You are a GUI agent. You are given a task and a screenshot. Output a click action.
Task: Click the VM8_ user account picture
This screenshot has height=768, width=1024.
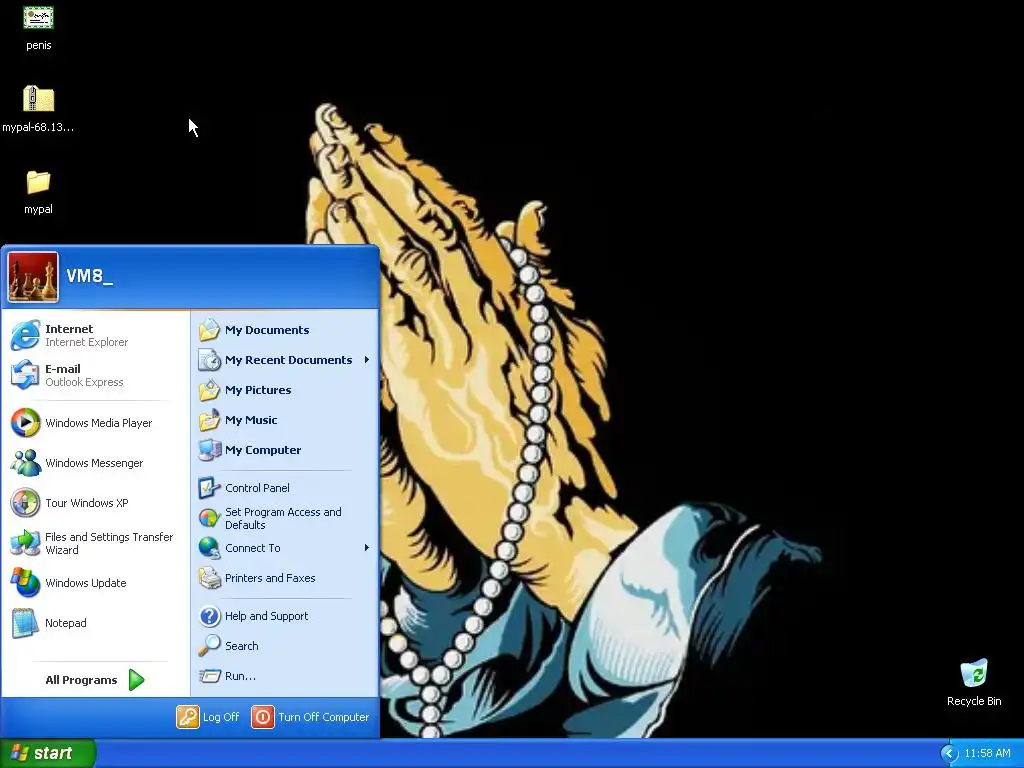(x=33, y=278)
